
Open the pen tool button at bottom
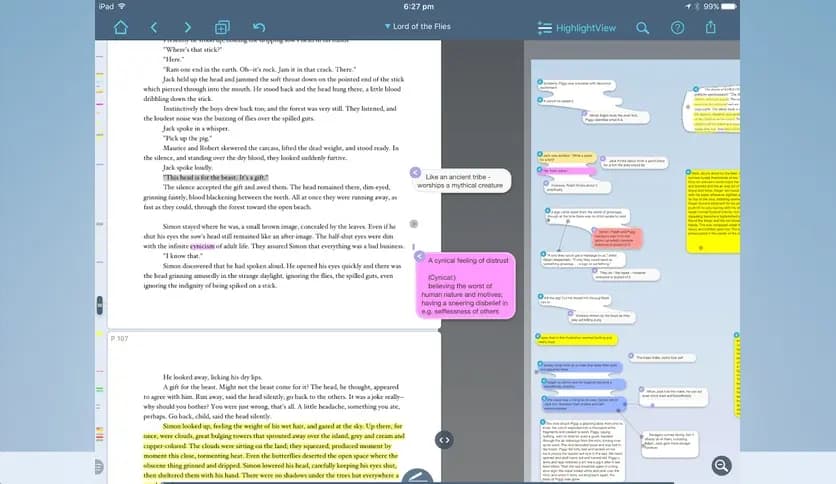click(x=417, y=477)
